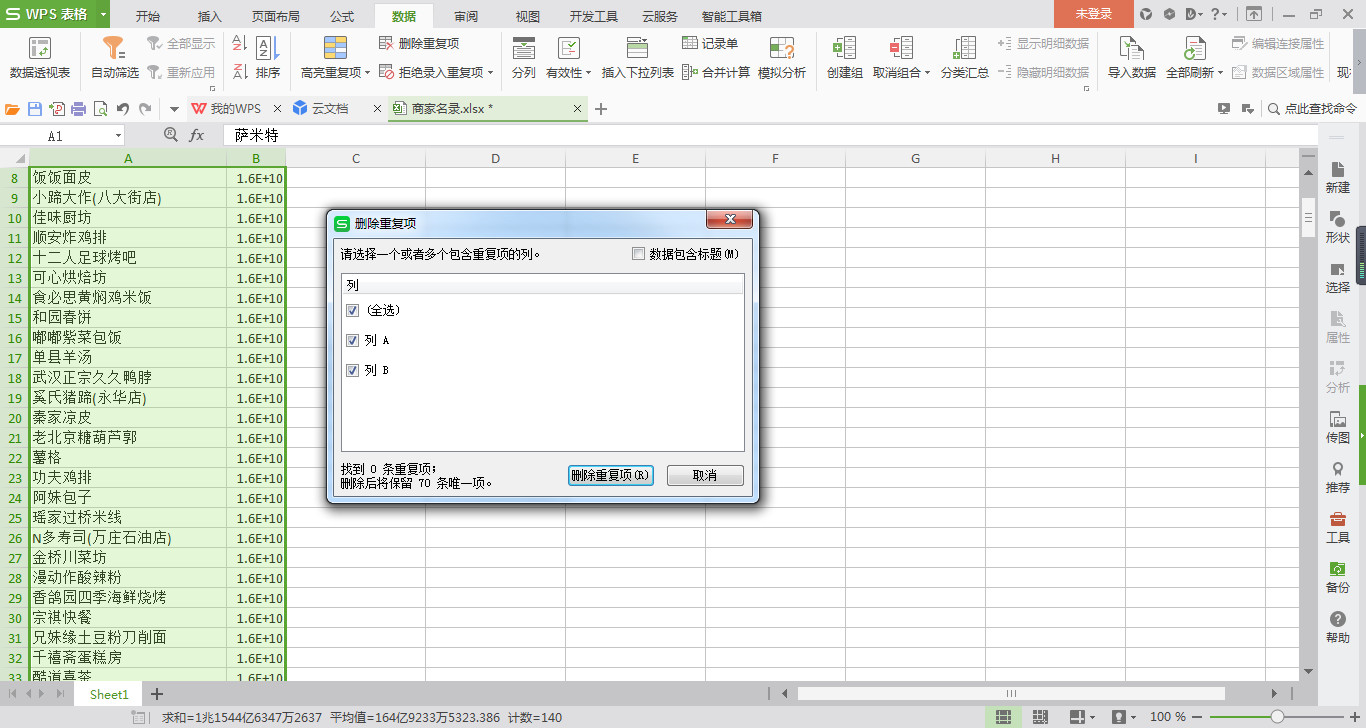Check 数据包含标题 checkbox in dialog
Screen dimensions: 1366x728
coord(639,254)
